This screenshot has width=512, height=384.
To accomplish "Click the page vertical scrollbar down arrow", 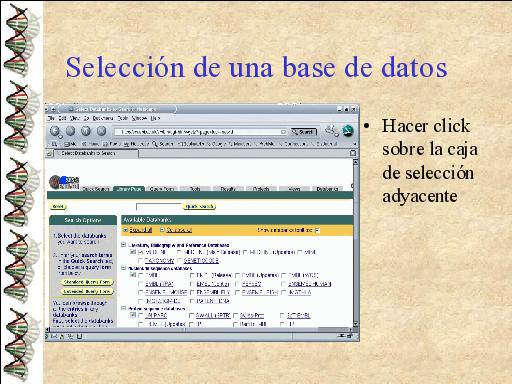I will [356, 324].
